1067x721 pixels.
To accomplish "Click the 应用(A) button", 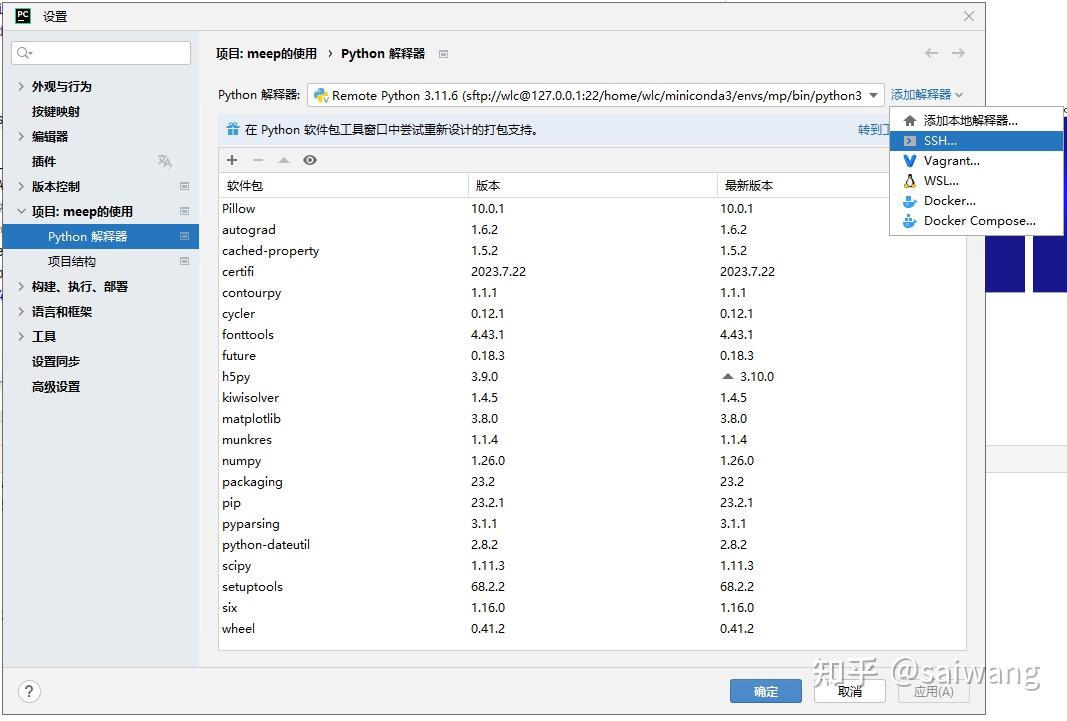I will point(932,690).
